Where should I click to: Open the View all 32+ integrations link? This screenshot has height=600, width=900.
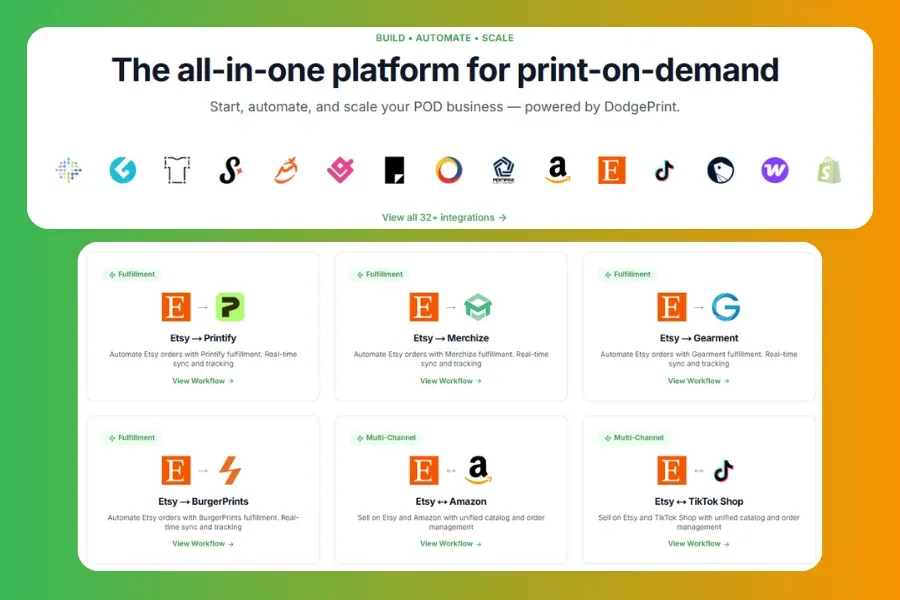(x=444, y=218)
